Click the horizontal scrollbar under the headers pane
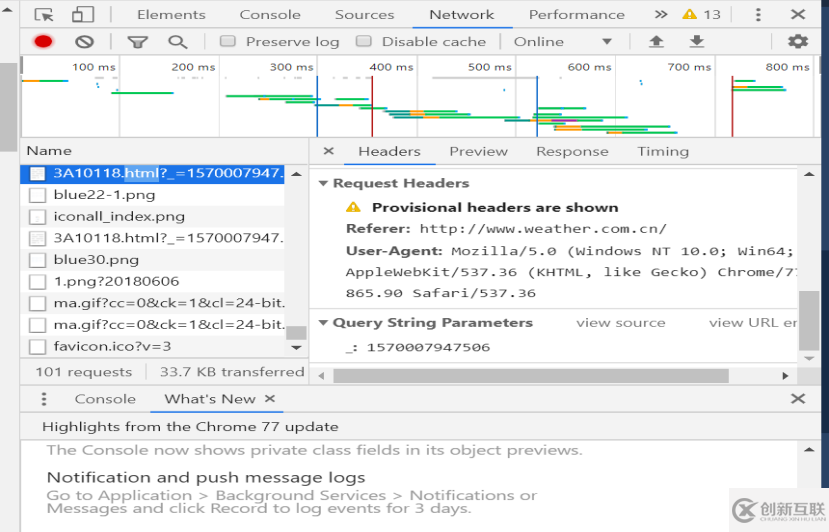Viewport: 829px width, 532px height. pos(530,376)
